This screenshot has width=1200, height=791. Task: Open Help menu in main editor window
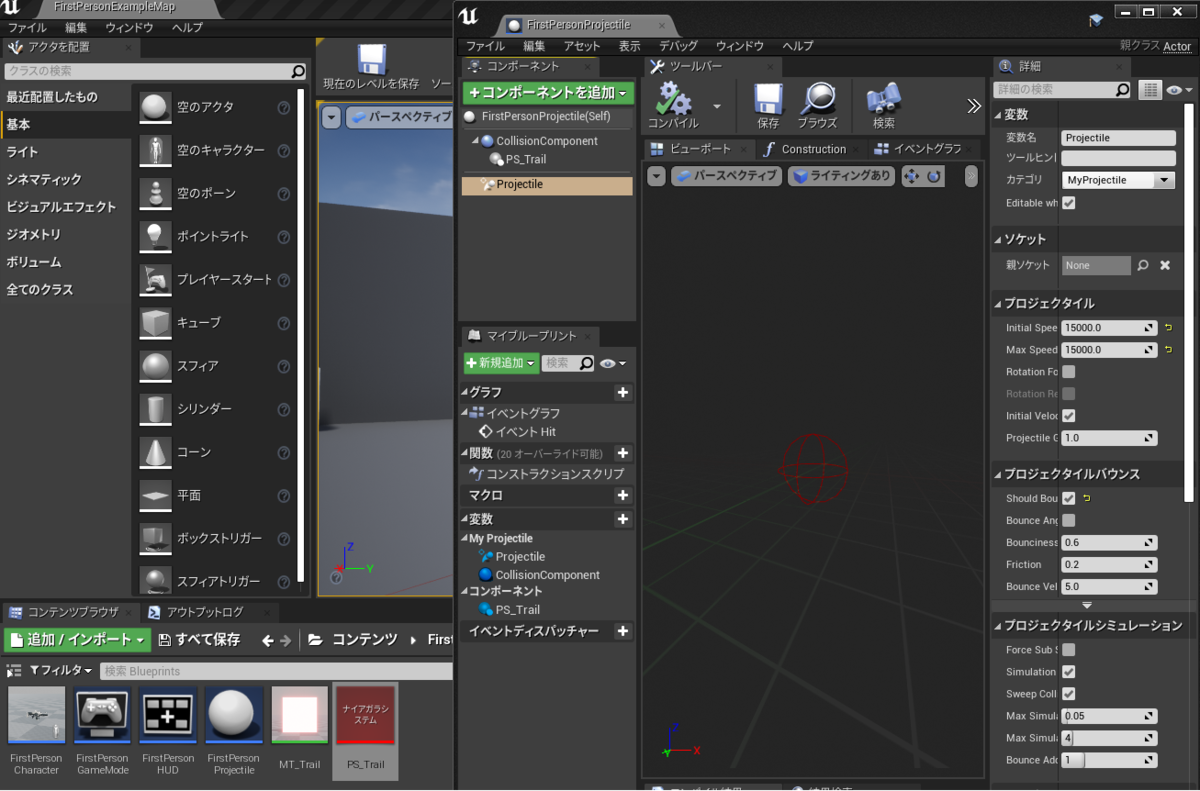pyautogui.click(x=187, y=28)
